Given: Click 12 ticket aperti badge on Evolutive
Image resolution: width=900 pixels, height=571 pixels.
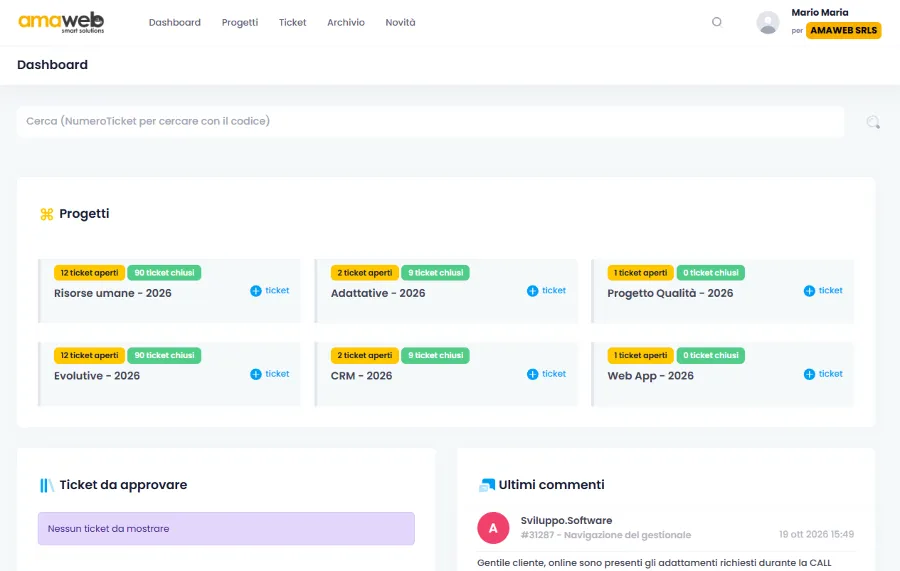Looking at the screenshot, I should click(89, 355).
